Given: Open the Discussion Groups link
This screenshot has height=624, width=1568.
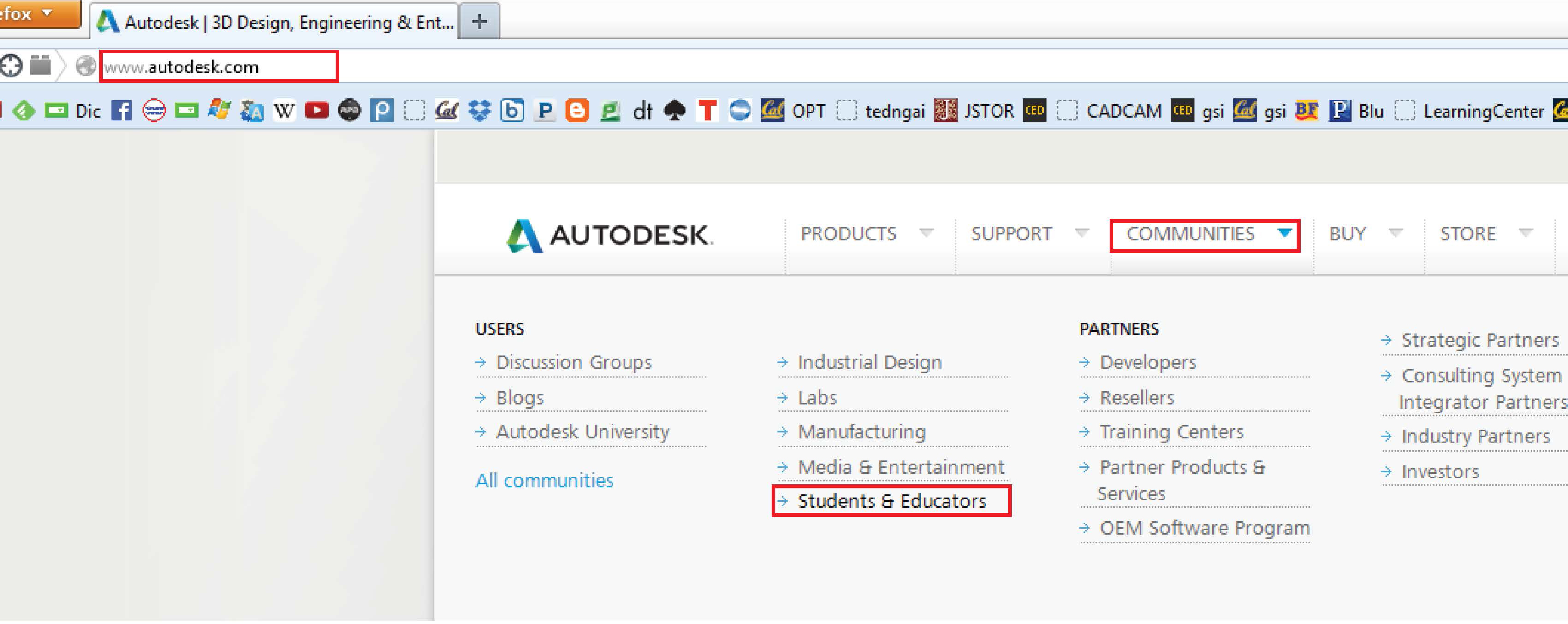Looking at the screenshot, I should pyautogui.click(x=573, y=363).
